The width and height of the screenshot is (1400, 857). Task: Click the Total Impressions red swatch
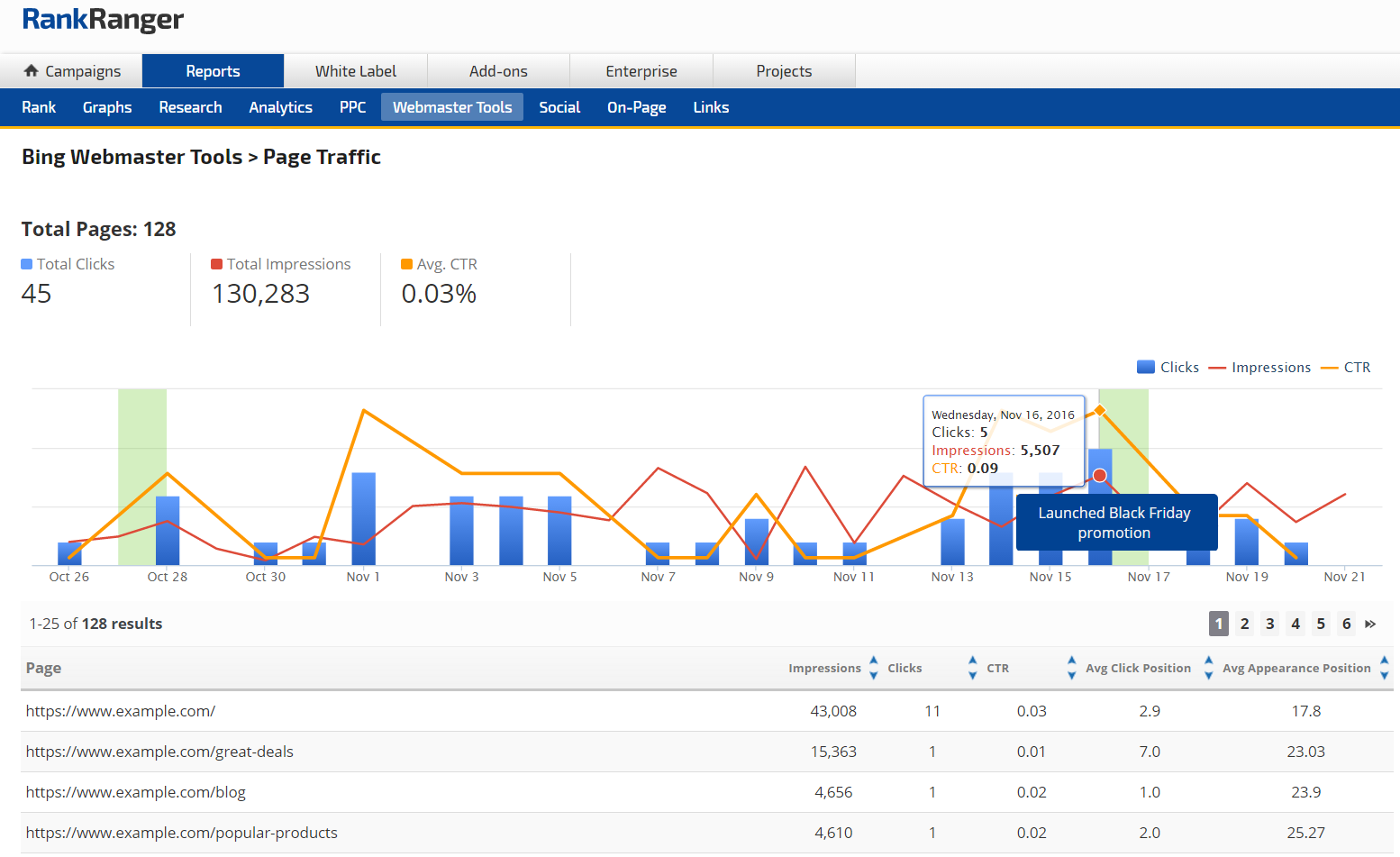216,264
